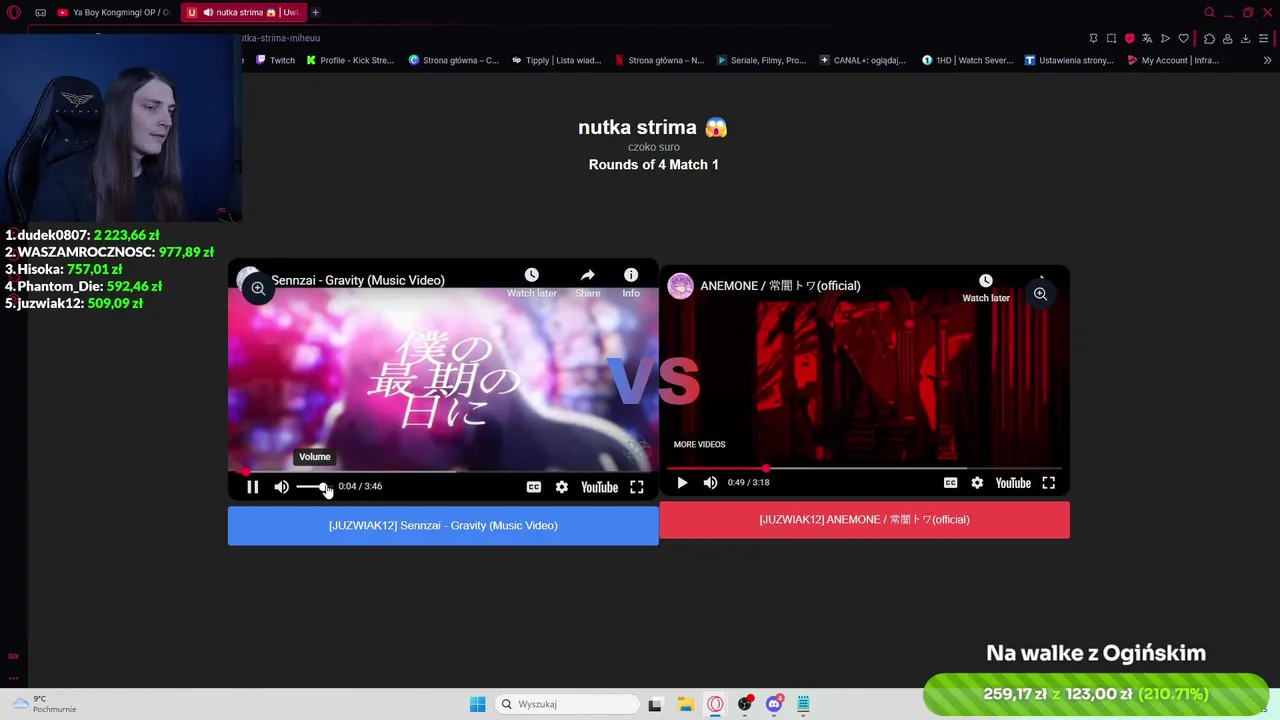Click MORE VIDEOS on the ANEMONE player
1280x720 pixels.
[x=699, y=444]
